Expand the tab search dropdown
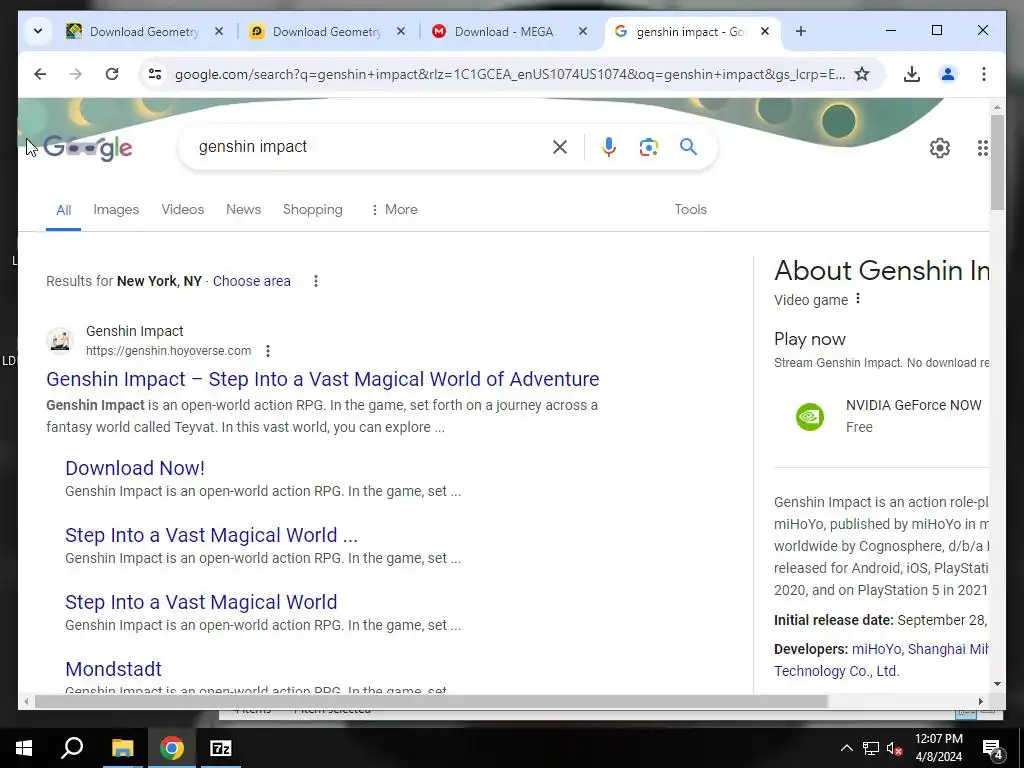This screenshot has height=768, width=1024. coord(38,31)
